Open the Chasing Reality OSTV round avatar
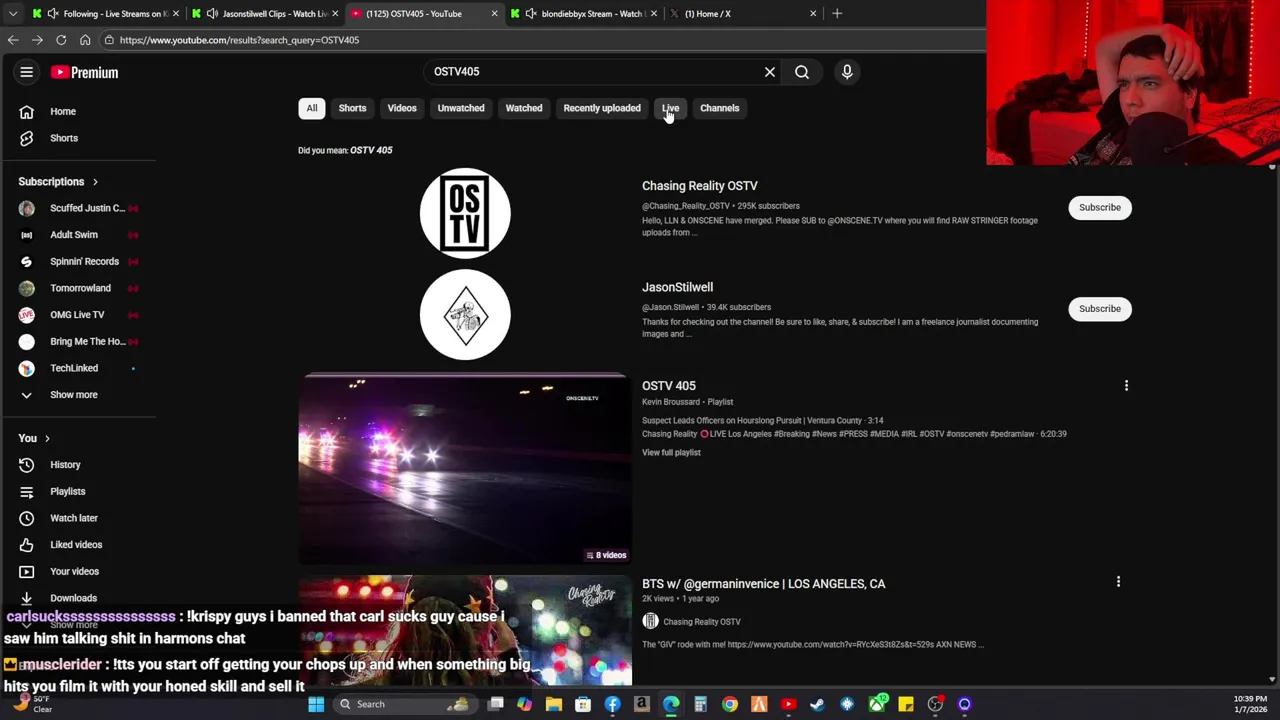The width and height of the screenshot is (1280, 720). click(465, 213)
